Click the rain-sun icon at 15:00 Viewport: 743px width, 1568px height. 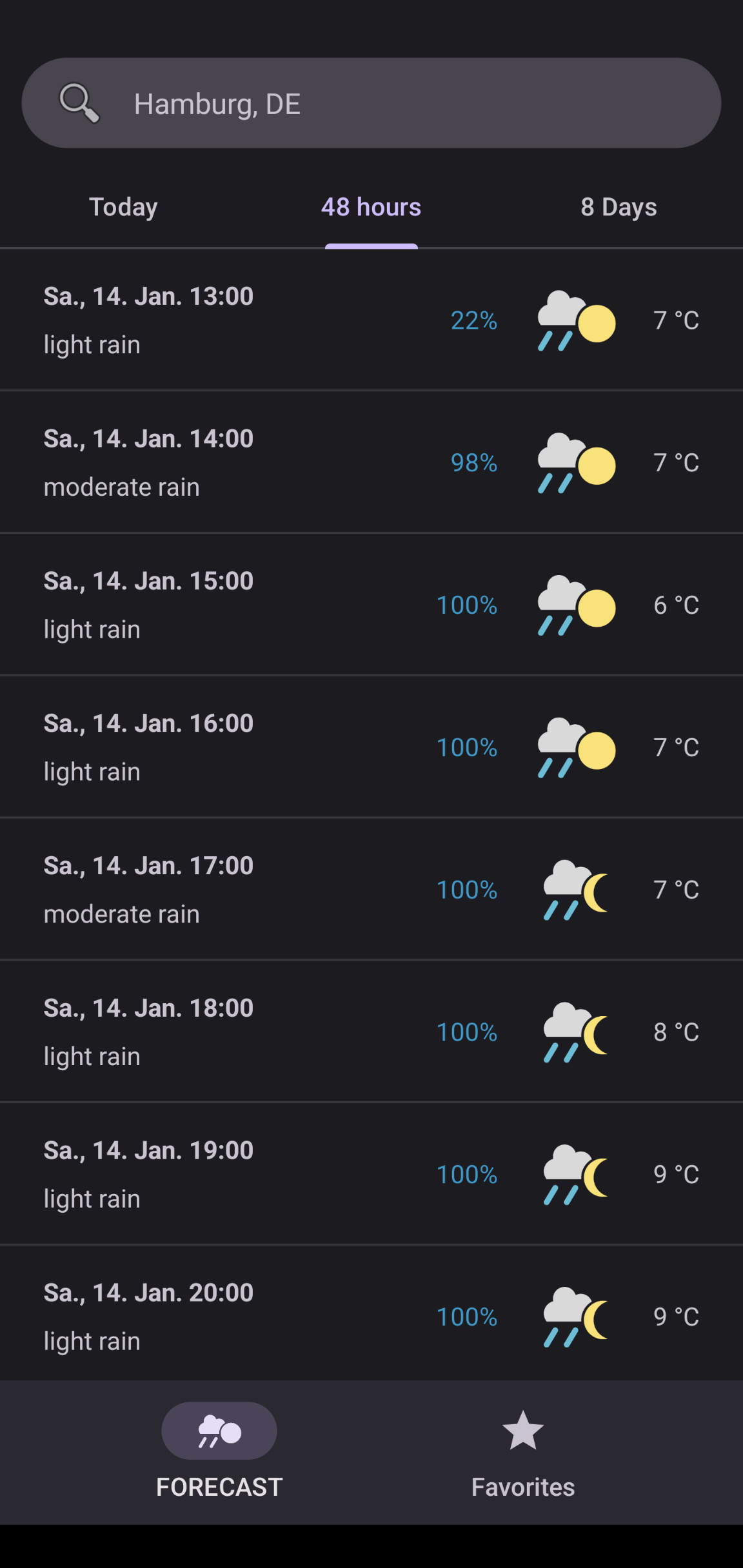pyautogui.click(x=576, y=605)
